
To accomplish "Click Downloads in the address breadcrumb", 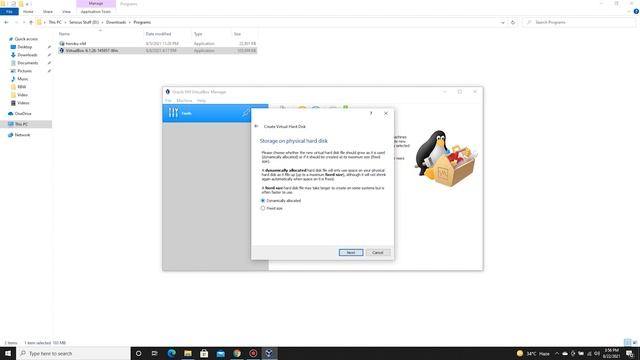I will click(x=116, y=22).
